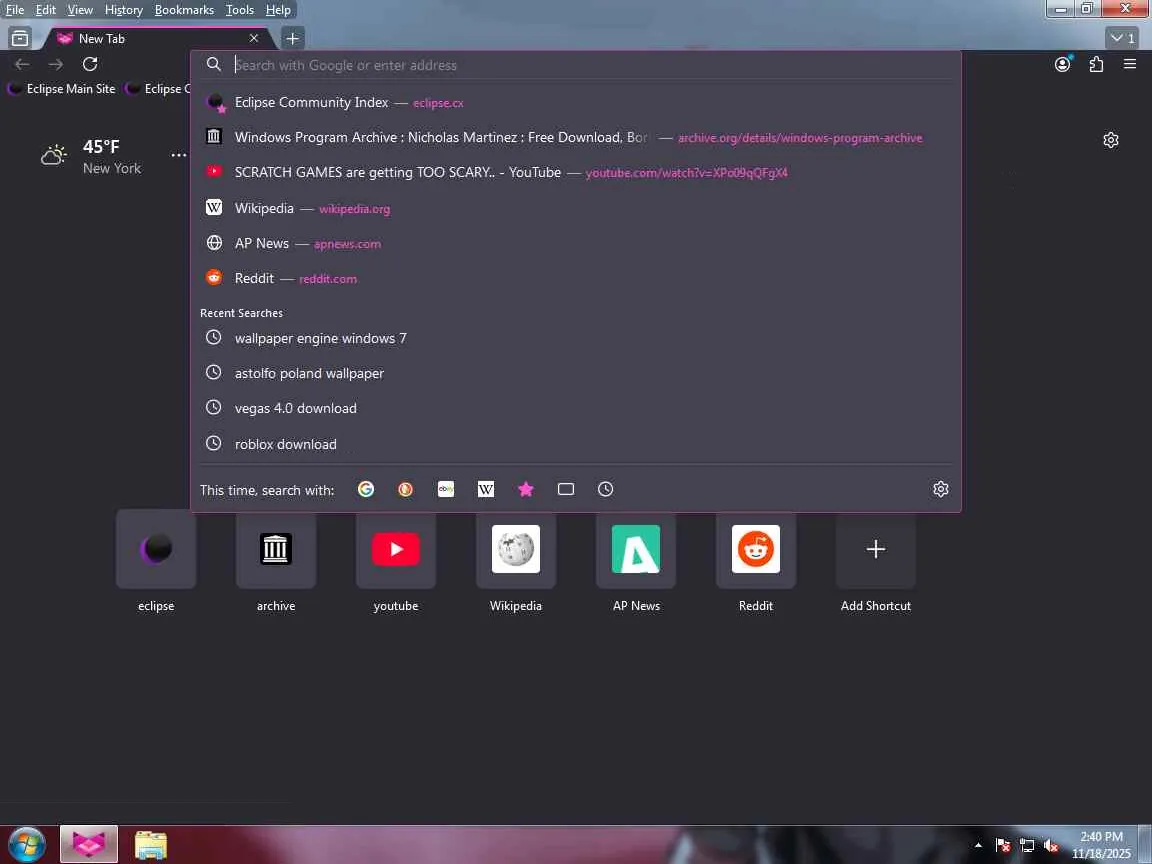Open search settings gear in dropdown

(x=940, y=489)
